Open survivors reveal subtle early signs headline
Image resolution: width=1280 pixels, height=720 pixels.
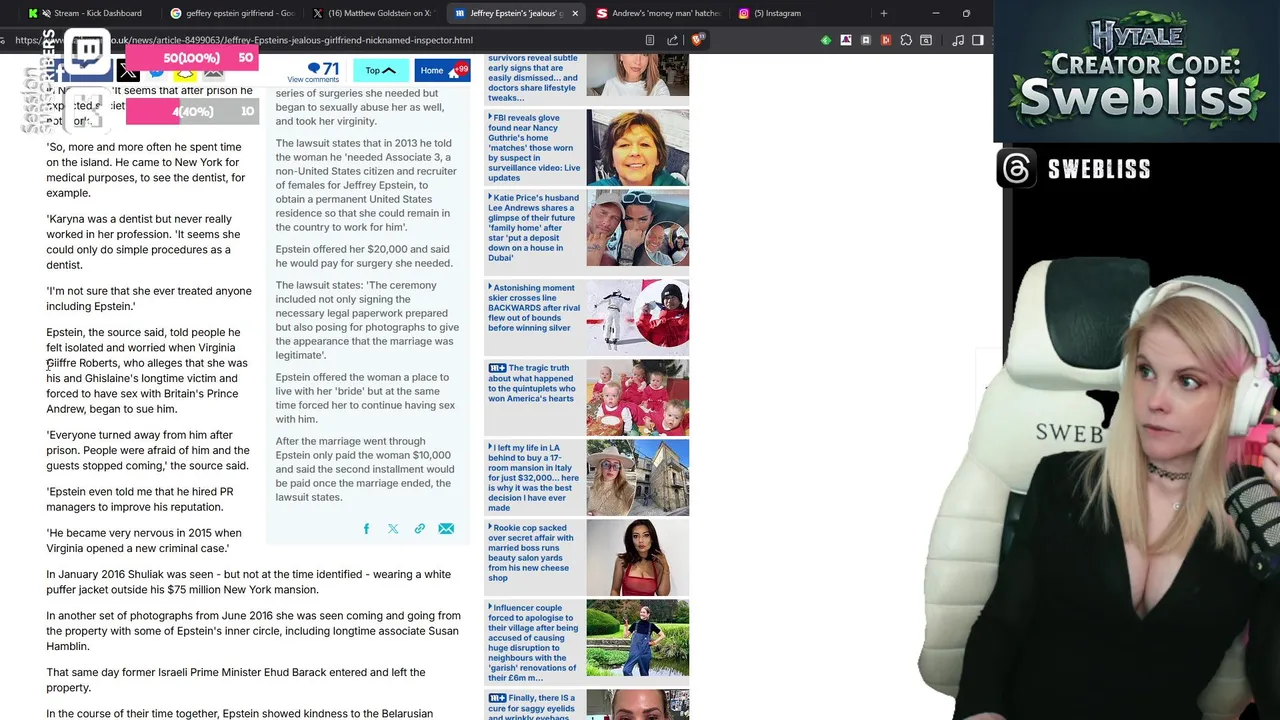tap(533, 78)
